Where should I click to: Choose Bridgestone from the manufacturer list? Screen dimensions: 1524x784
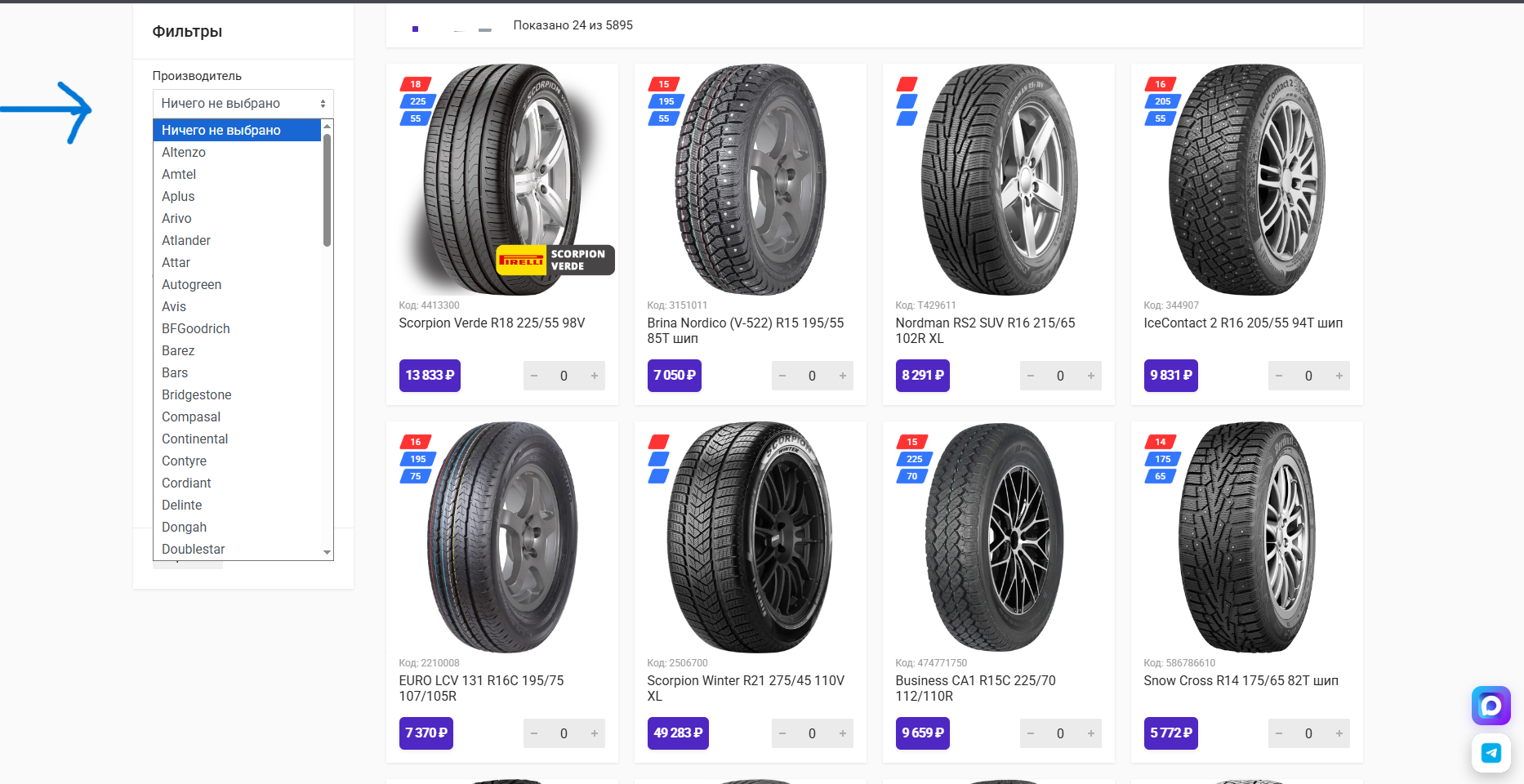coord(197,394)
